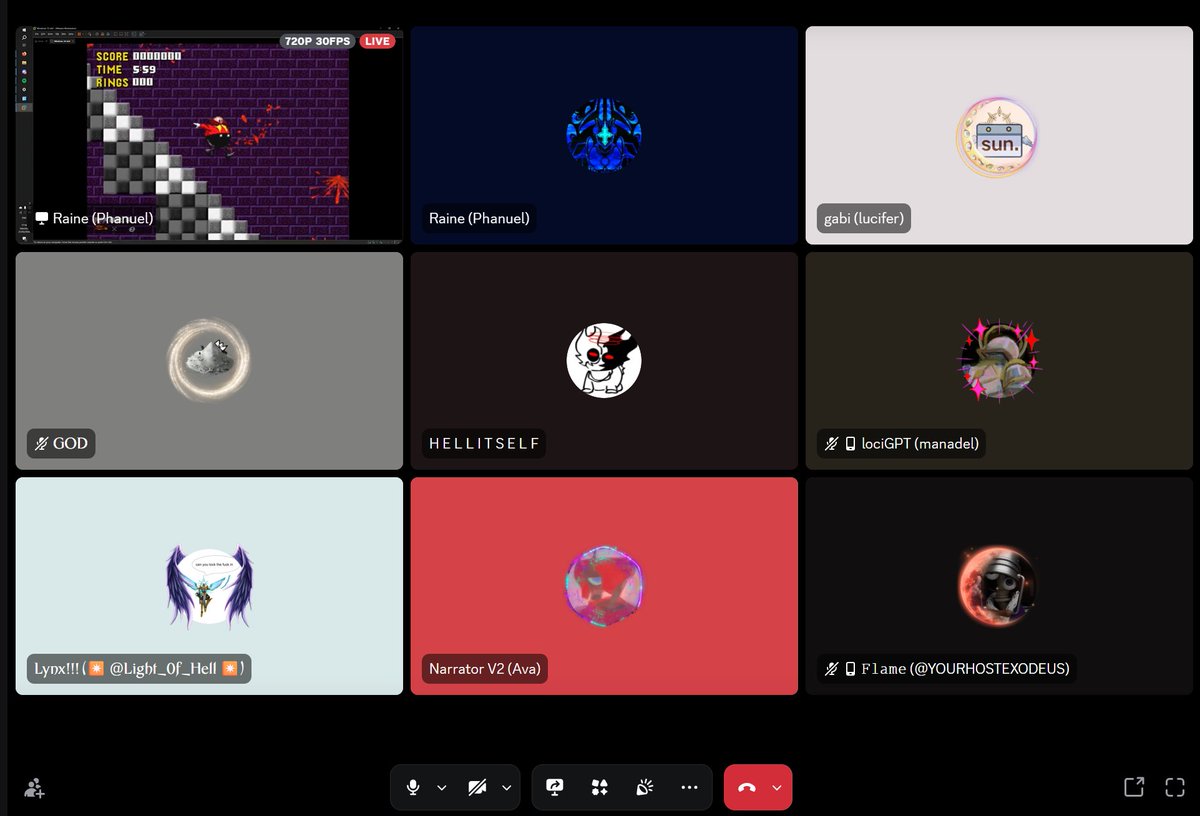Click the mobile phone icon beside lociGPT
Image resolution: width=1200 pixels, height=816 pixels.
tap(850, 444)
